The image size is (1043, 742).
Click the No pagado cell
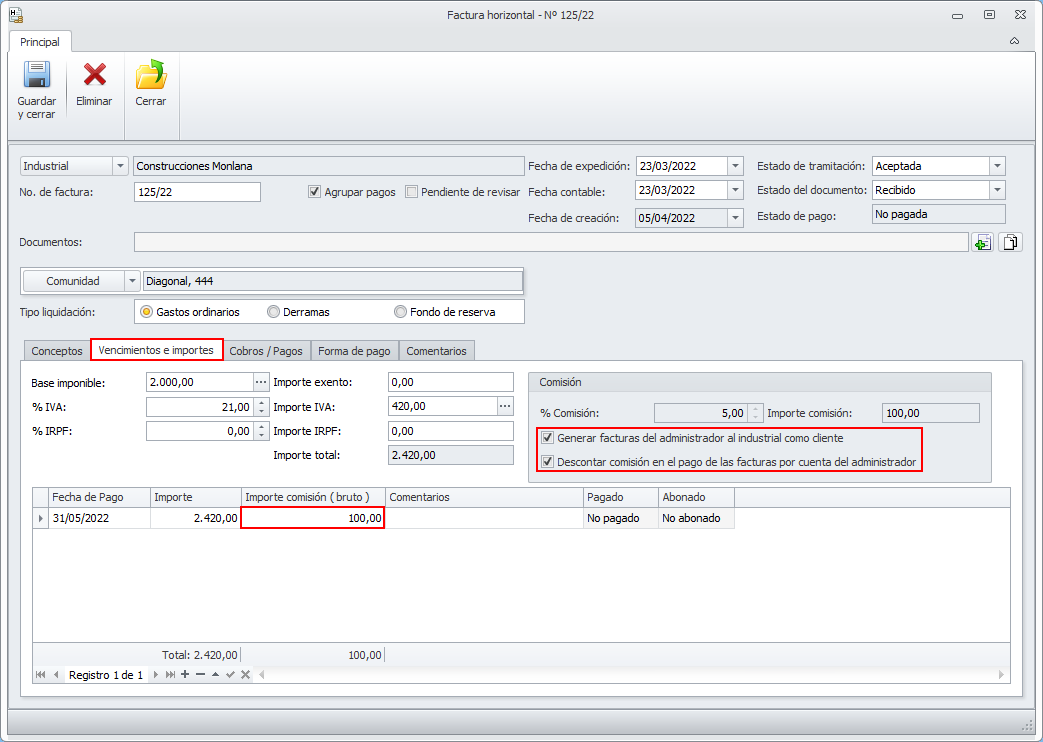tap(620, 518)
